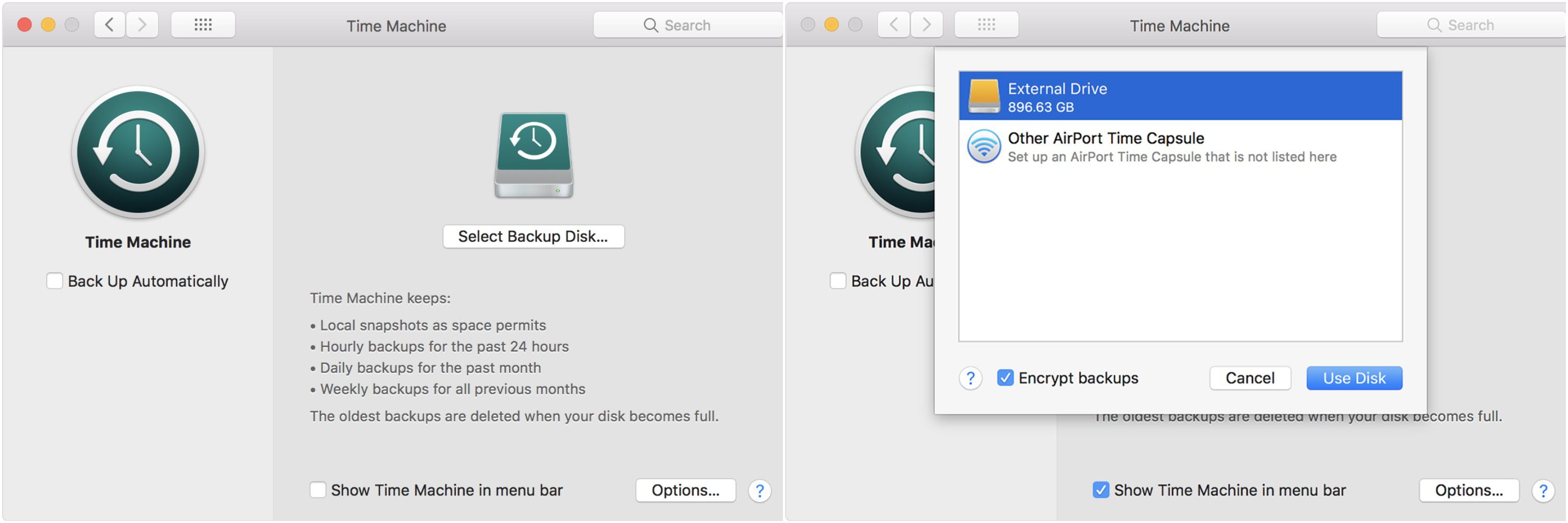Viewport: 1568px width, 523px height.
Task: Click 'Local snapshots as space permits' text
Action: [433, 325]
